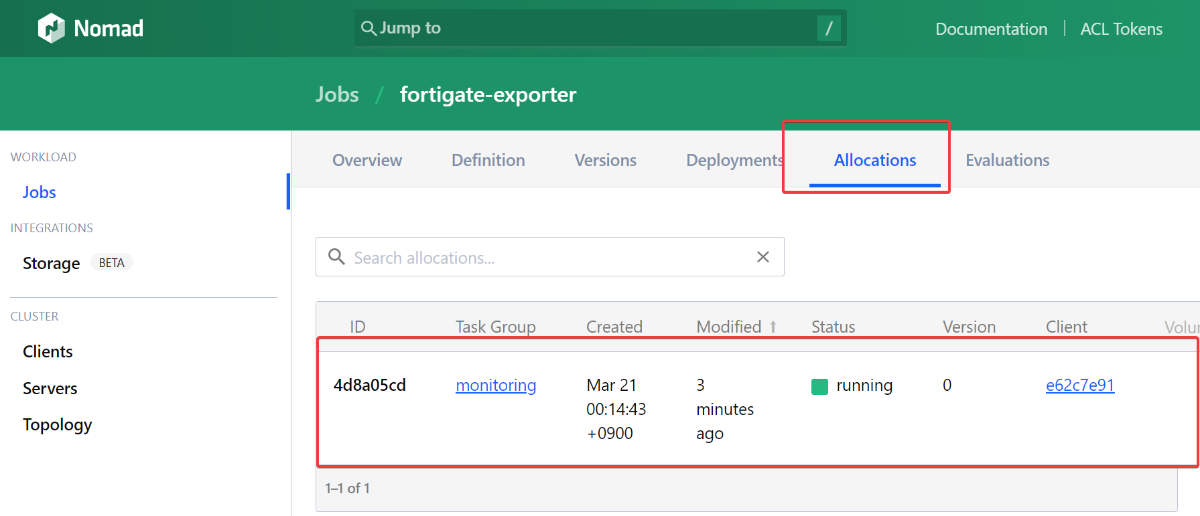This screenshot has width=1200, height=516.
Task: Click the version value 0
Action: [947, 385]
